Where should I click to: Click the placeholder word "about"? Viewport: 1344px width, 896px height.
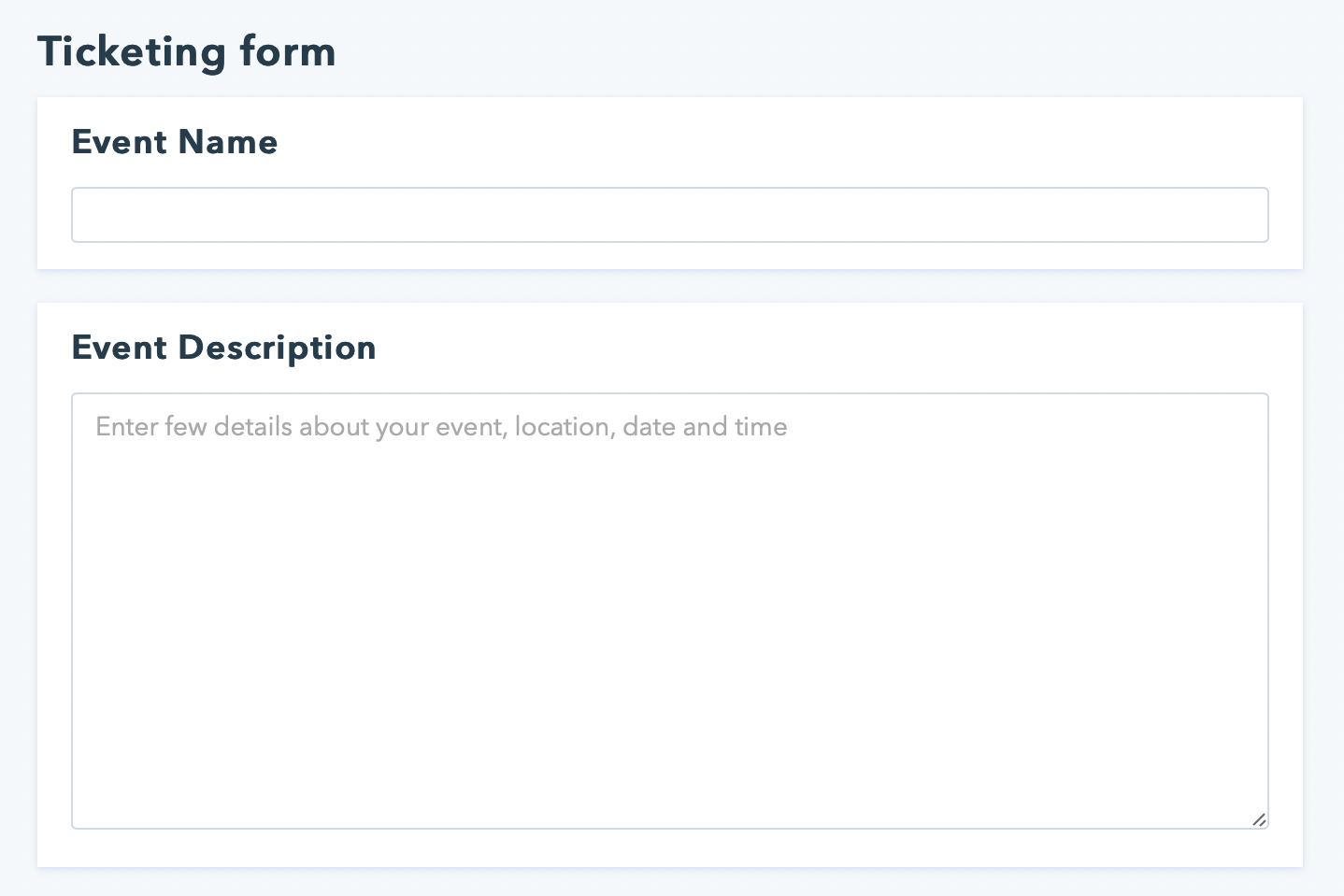click(333, 427)
